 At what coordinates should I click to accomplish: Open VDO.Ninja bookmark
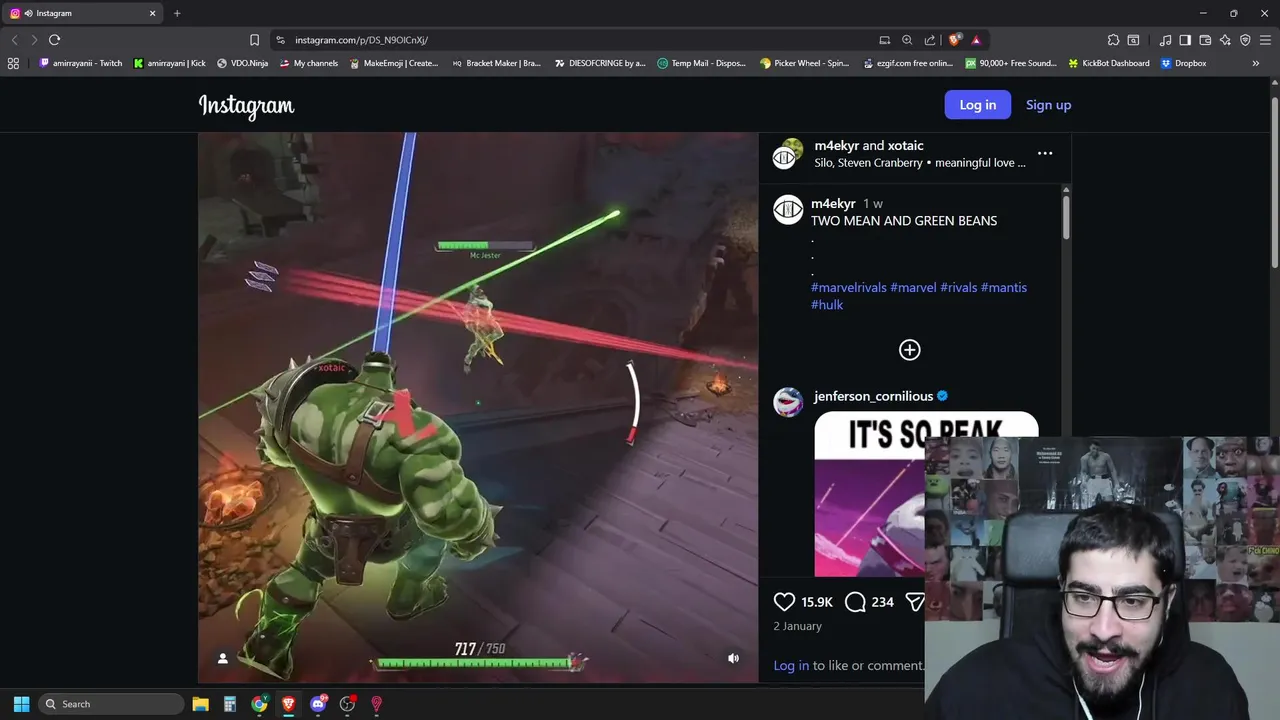click(x=242, y=63)
